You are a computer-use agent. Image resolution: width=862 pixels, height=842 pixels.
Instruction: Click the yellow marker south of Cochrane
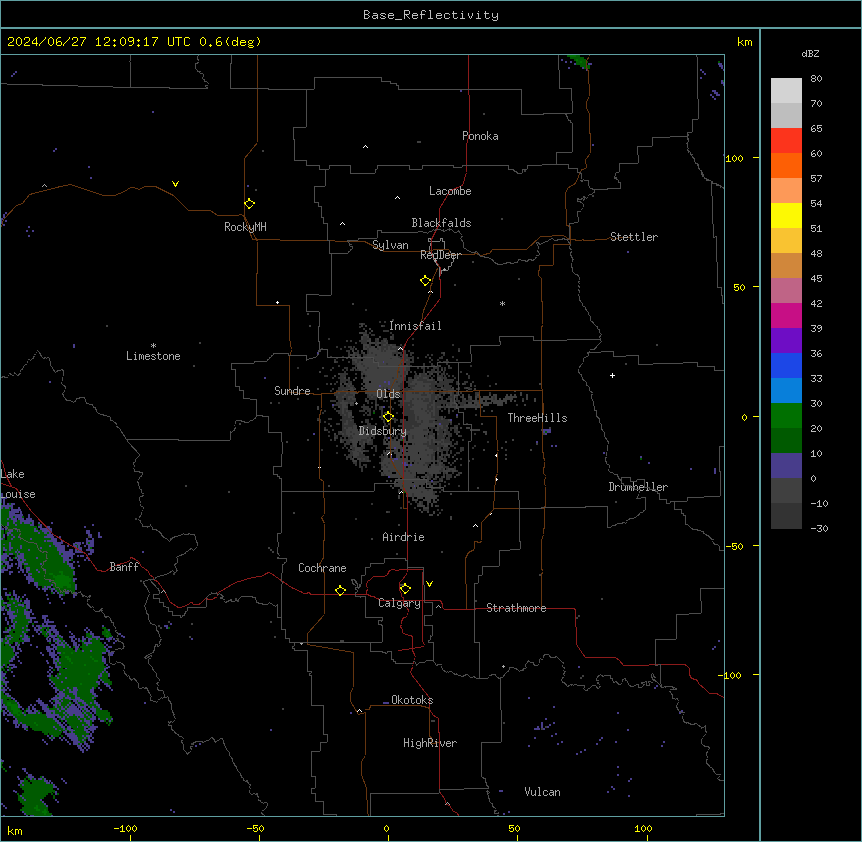click(x=340, y=590)
